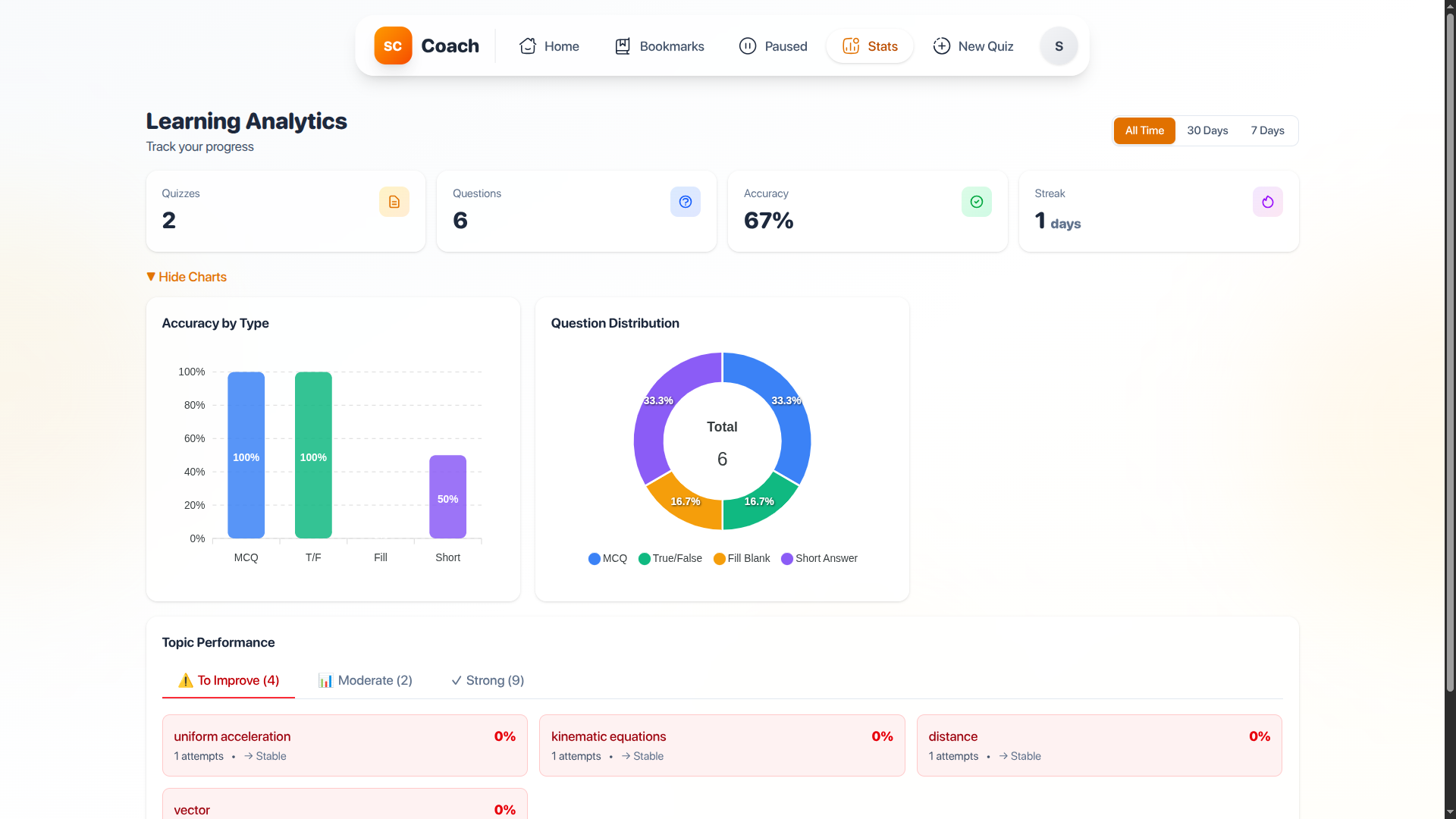Click the Accuracy checkmark icon
This screenshot has height=819, width=1456.
976,202
